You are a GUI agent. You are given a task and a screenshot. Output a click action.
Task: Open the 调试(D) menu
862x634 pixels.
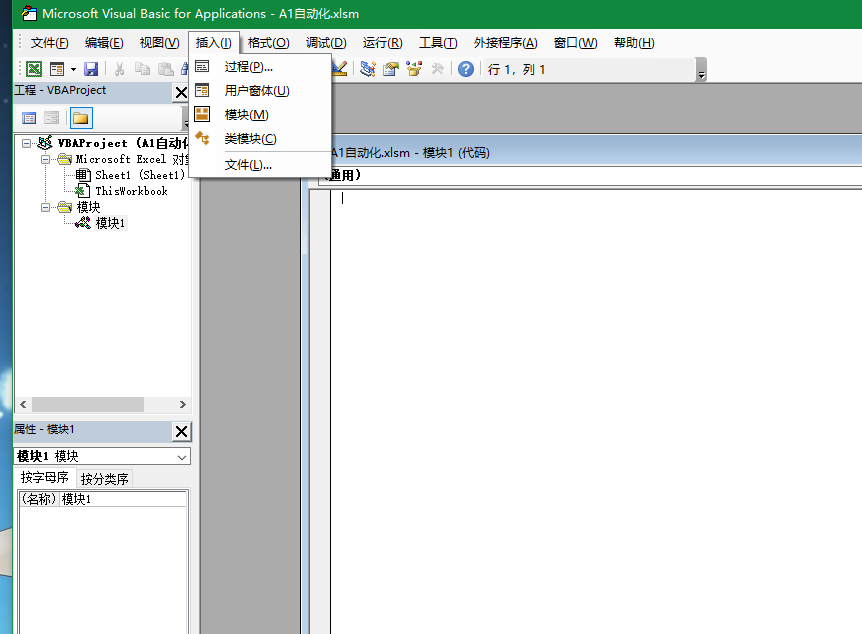click(326, 43)
